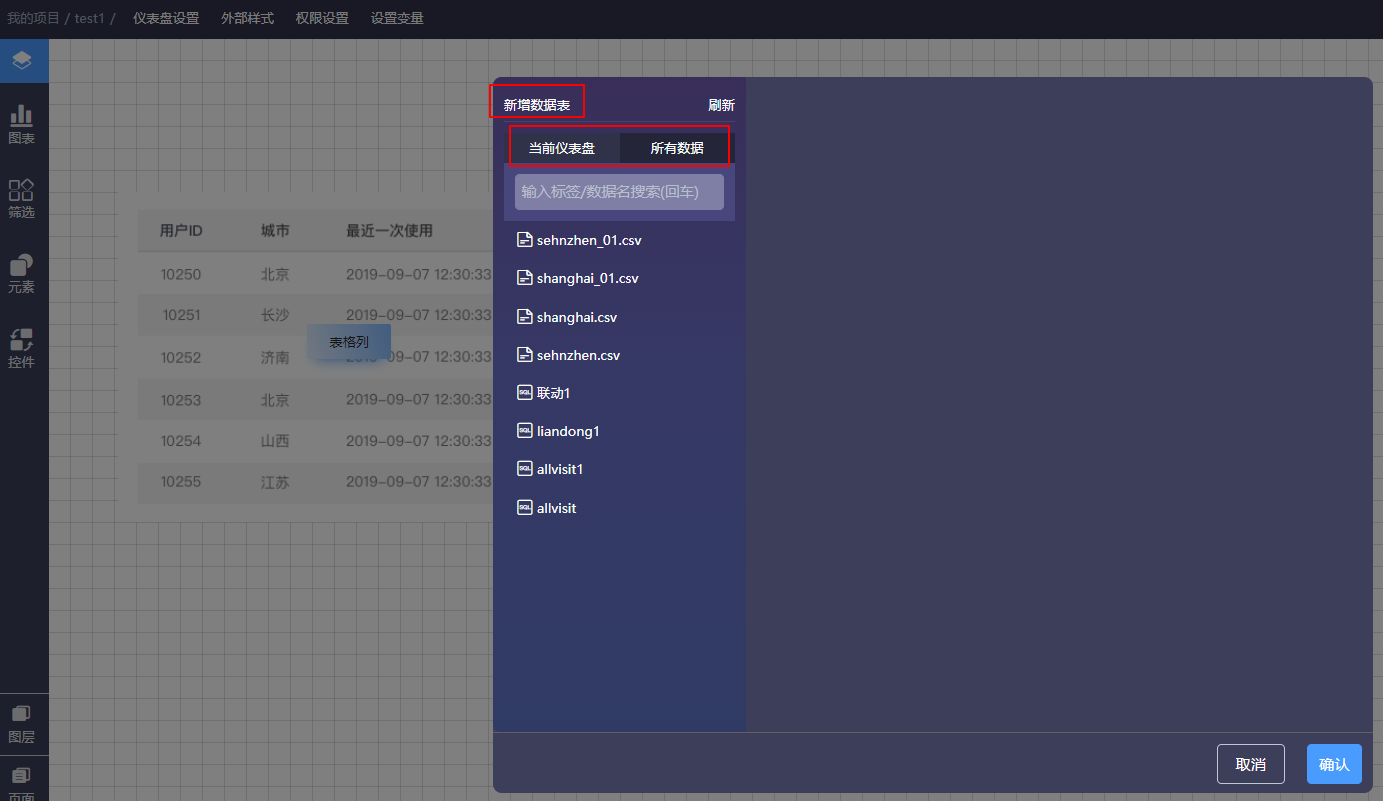Switch to the 所有数据 tab
This screenshot has height=801, width=1383.
677,148
